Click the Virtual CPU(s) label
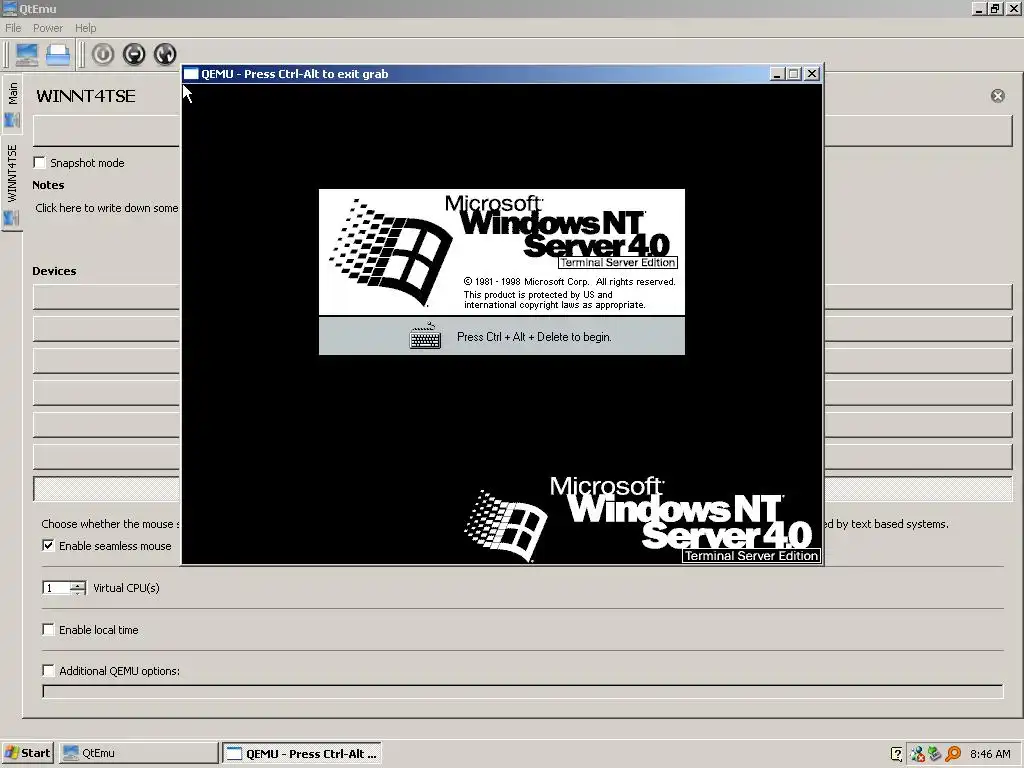Image resolution: width=1024 pixels, height=768 pixels. point(126,588)
